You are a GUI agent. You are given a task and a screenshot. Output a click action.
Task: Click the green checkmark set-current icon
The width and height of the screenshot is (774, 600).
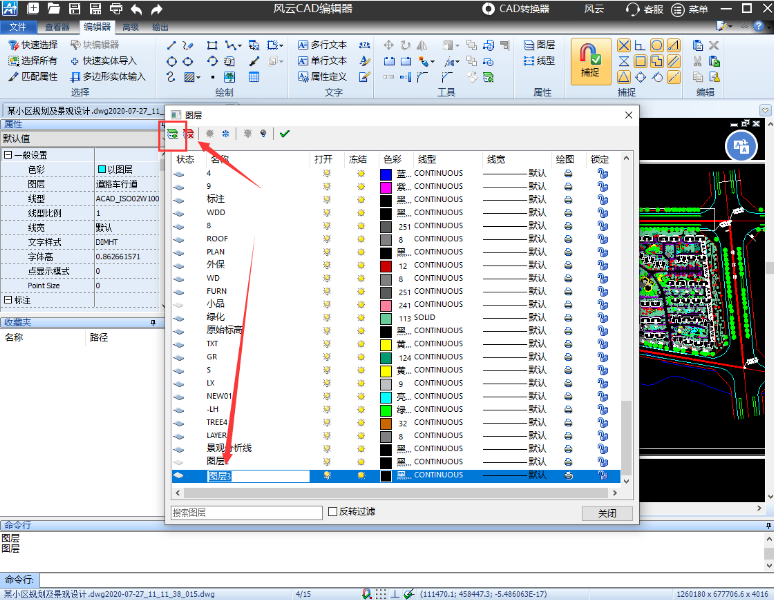pos(285,133)
